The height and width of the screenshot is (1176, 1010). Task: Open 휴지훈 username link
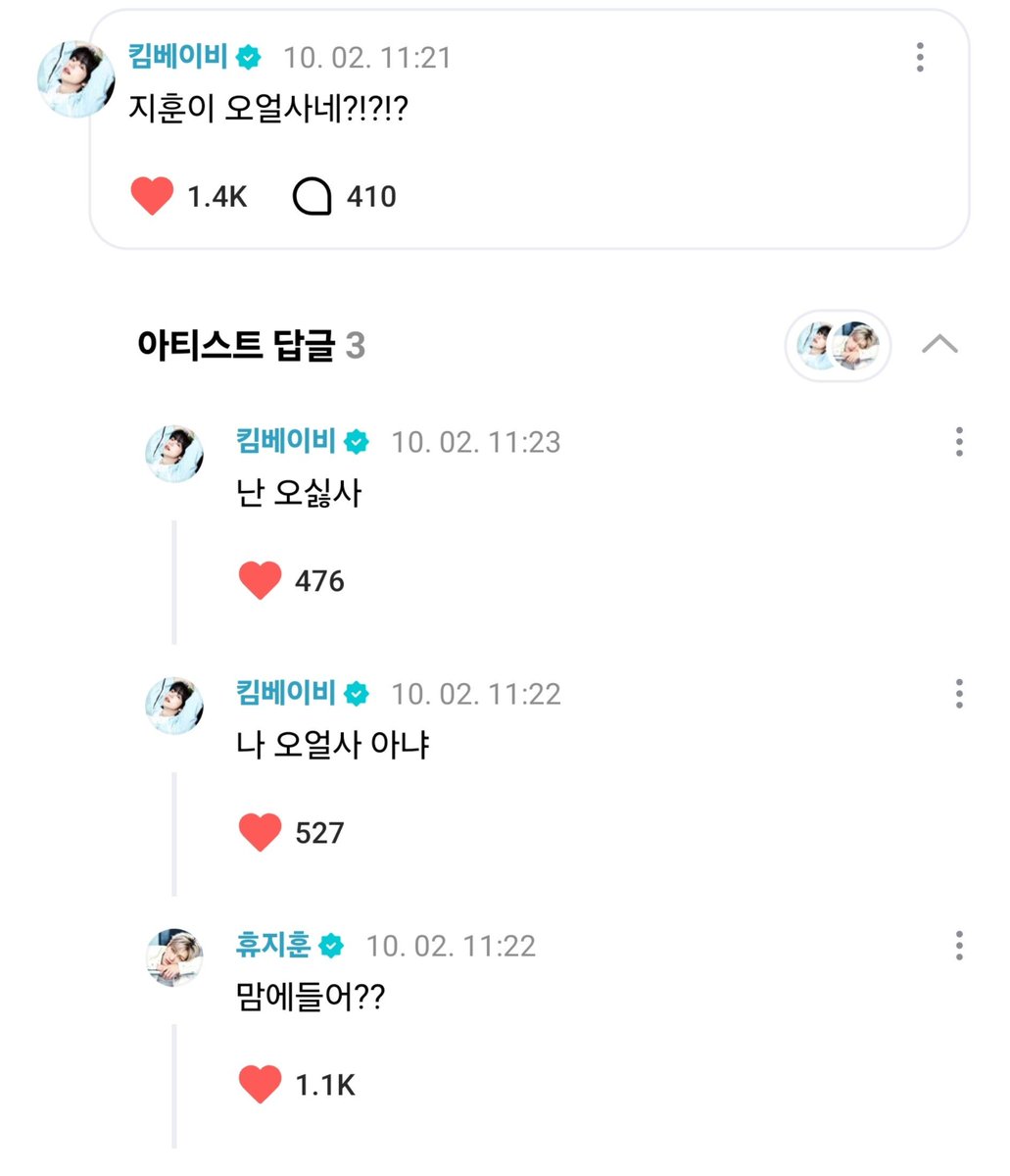point(273,945)
